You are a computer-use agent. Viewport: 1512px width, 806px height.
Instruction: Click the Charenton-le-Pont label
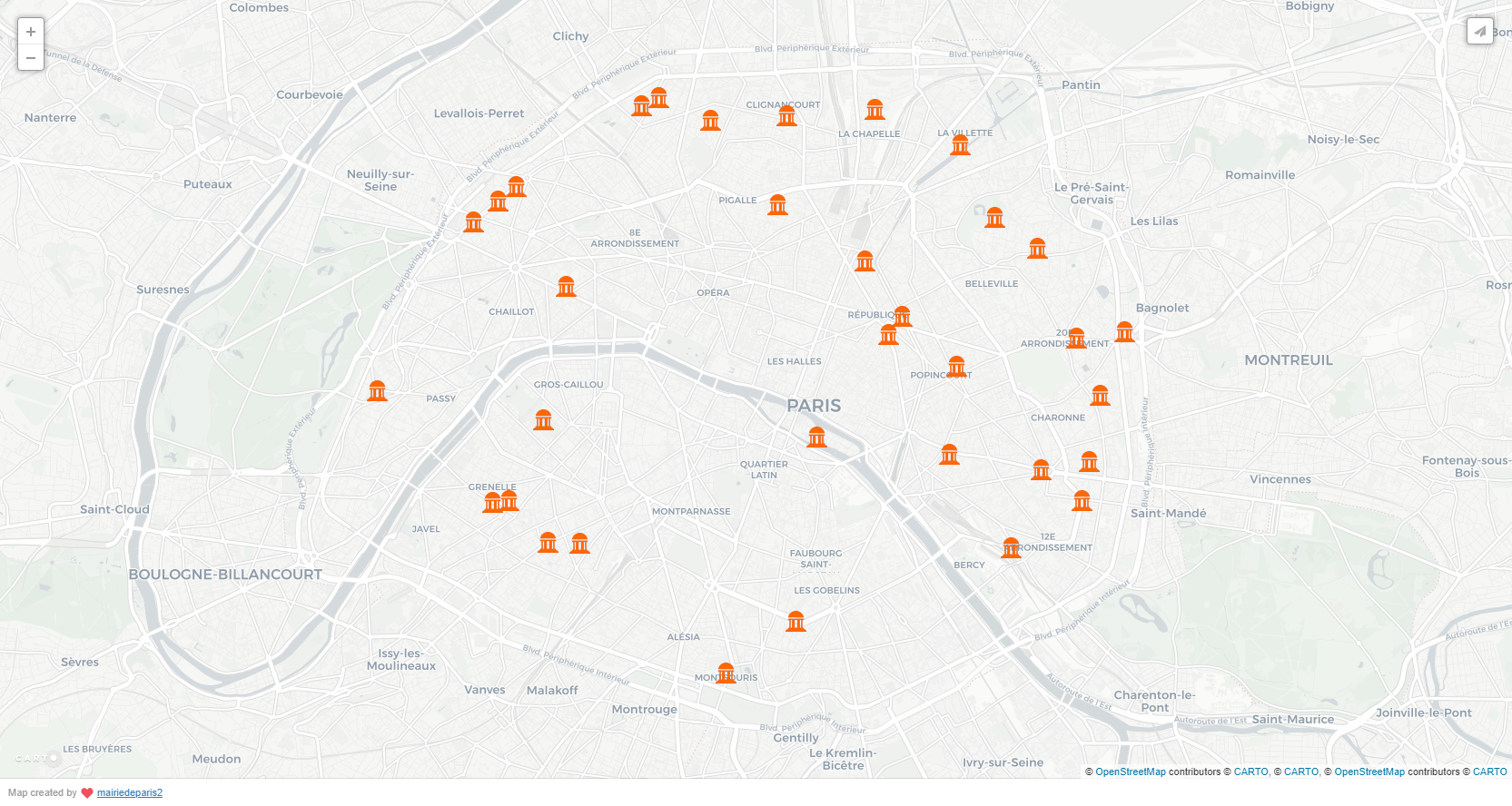point(1155,701)
